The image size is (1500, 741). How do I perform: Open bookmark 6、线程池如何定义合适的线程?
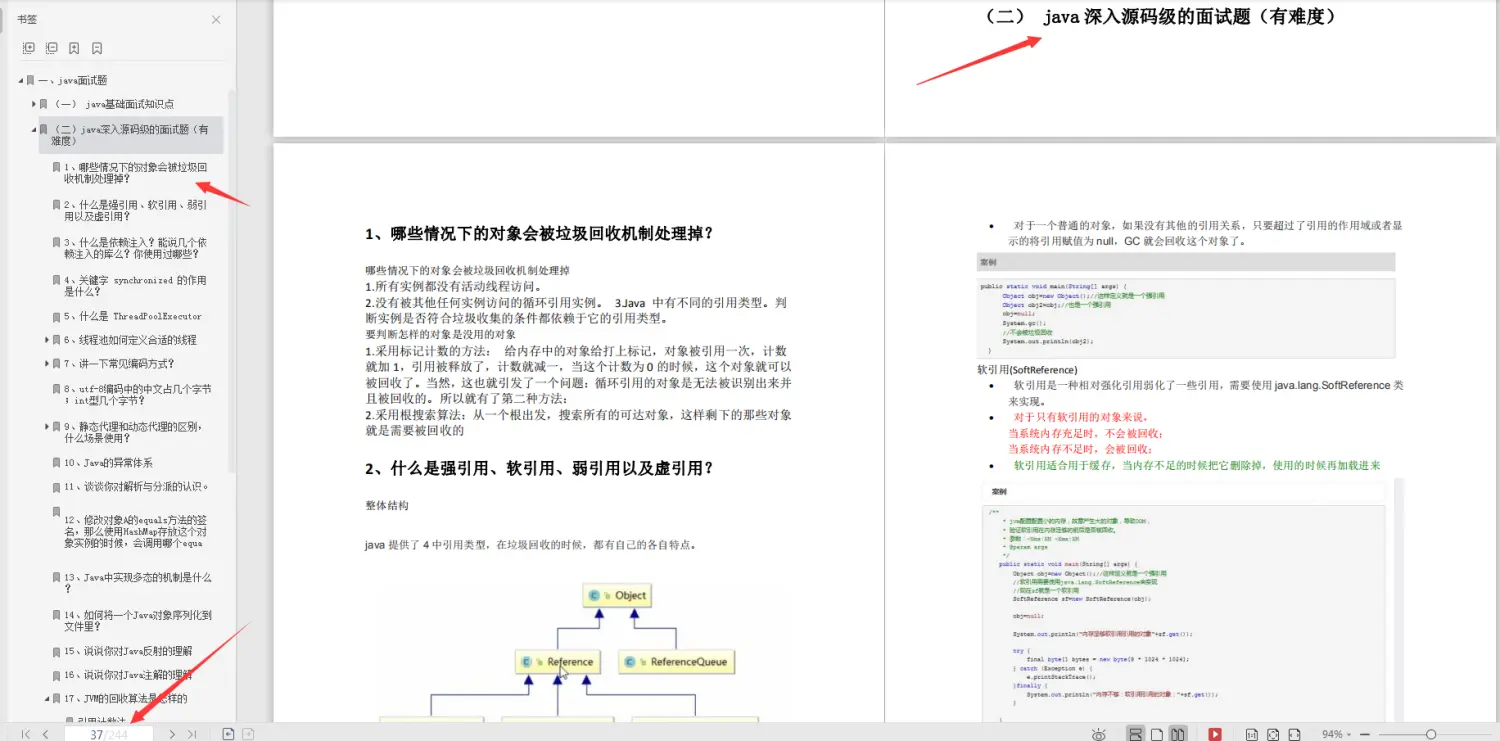130,340
